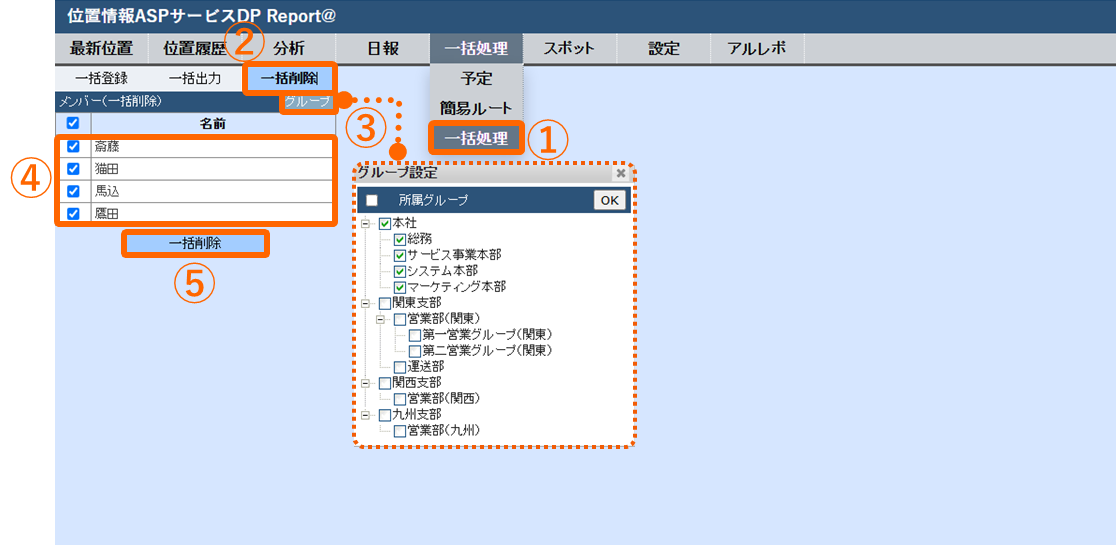Image resolution: width=1116 pixels, height=545 pixels.
Task: Open the 最新位置 menu tab
Action: (x=101, y=49)
